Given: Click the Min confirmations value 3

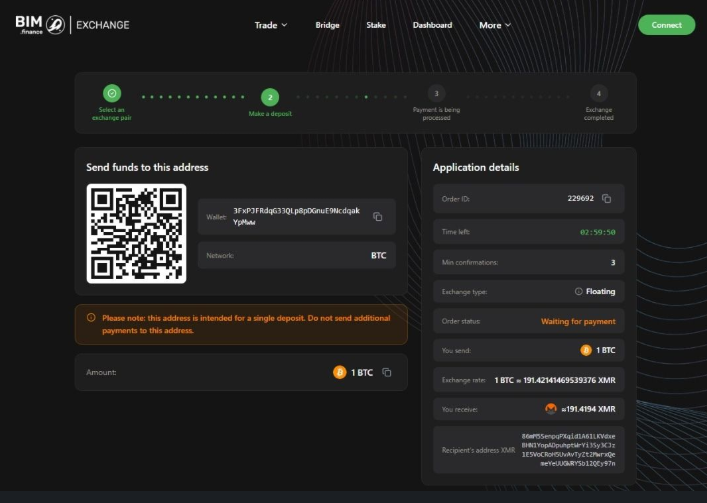Looking at the screenshot, I should pos(613,262).
